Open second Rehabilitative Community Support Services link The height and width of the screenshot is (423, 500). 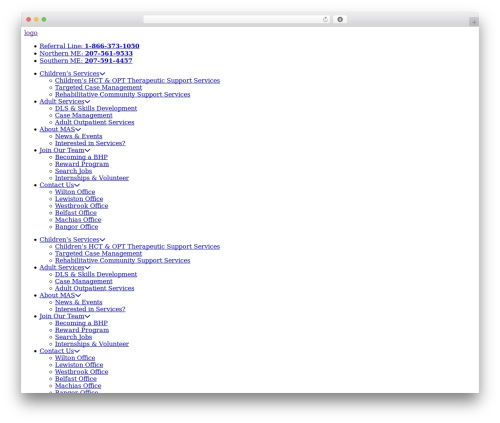(122, 260)
